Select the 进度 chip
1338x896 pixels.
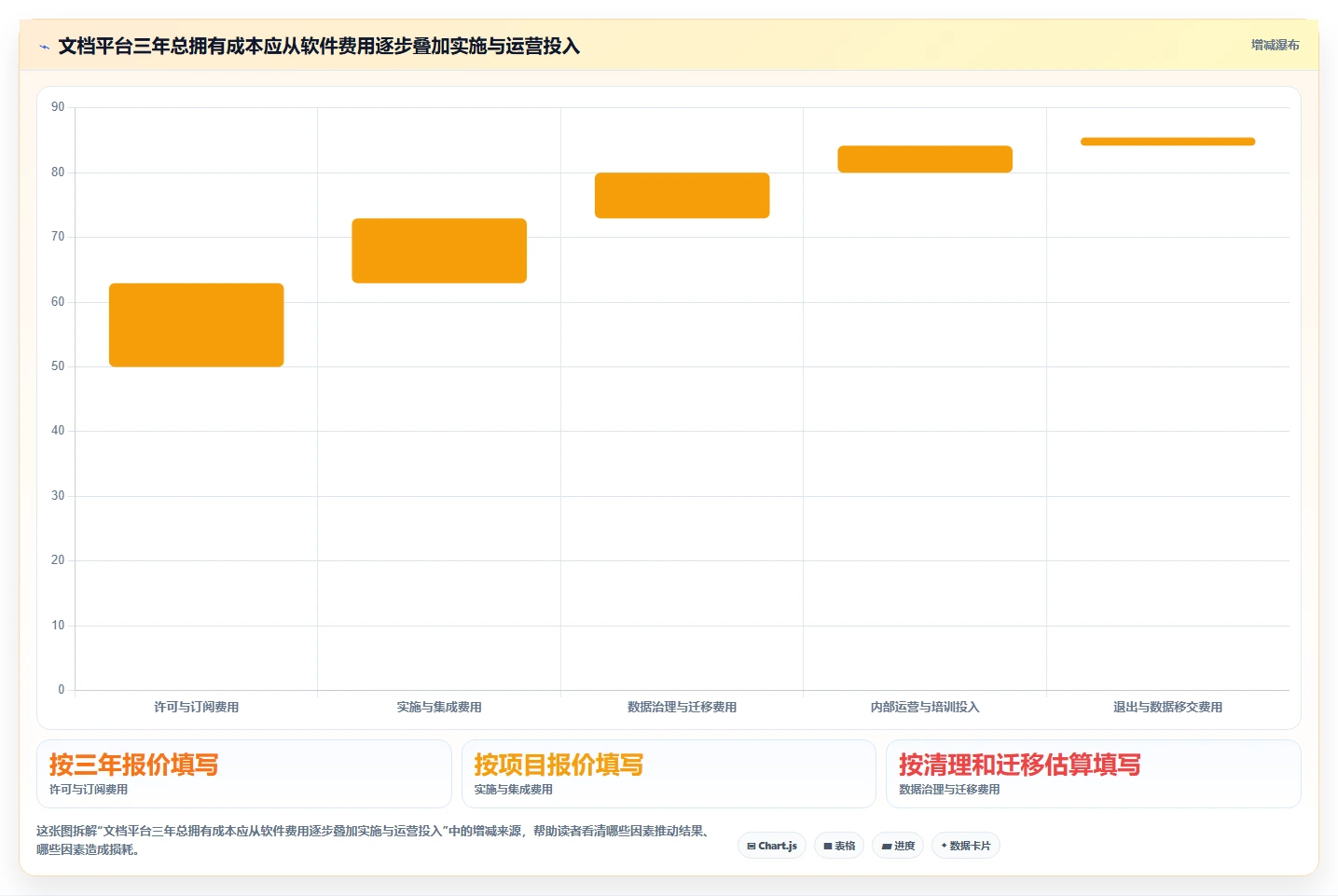pos(898,846)
